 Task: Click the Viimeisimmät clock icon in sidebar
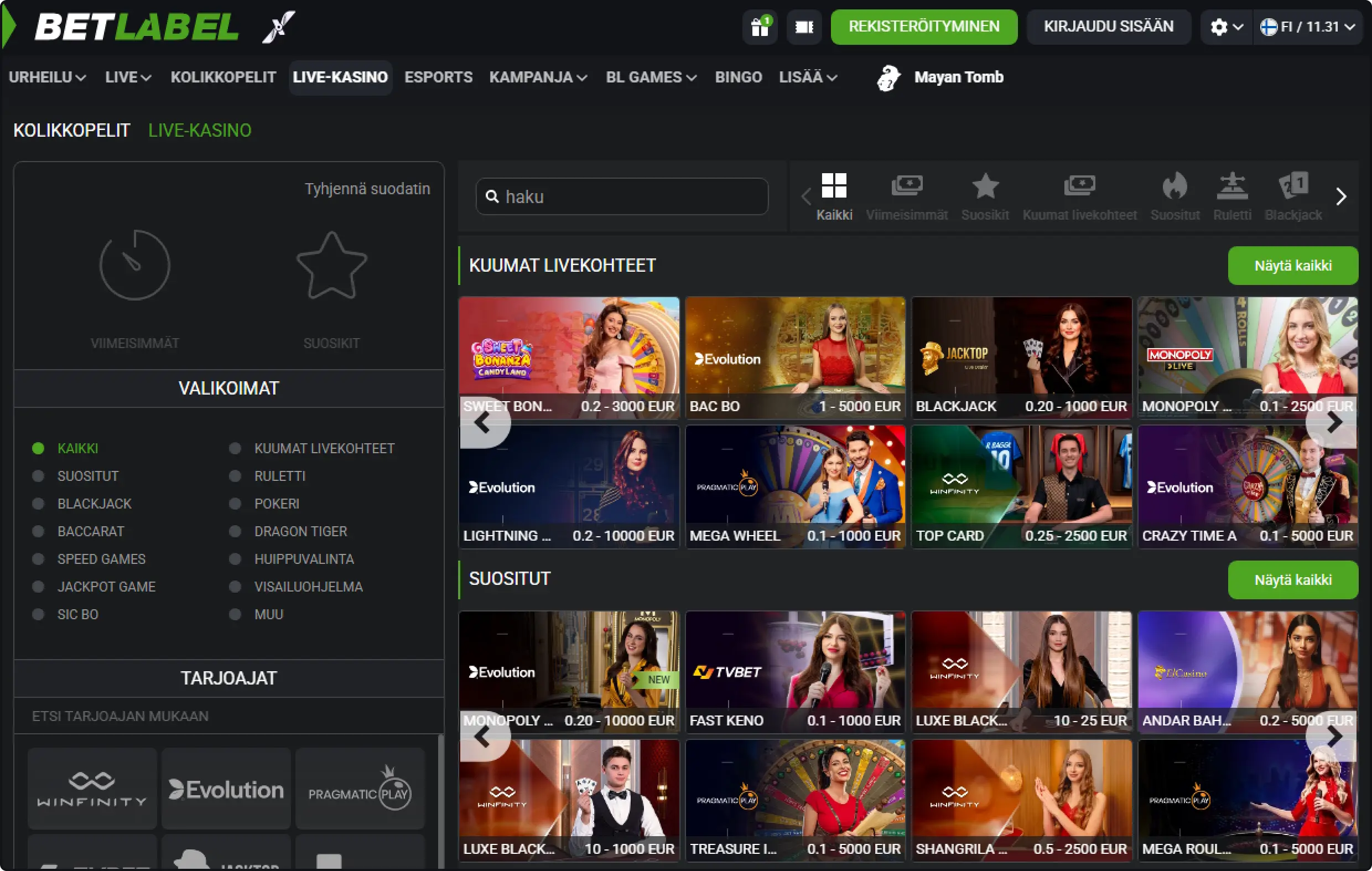[x=134, y=265]
